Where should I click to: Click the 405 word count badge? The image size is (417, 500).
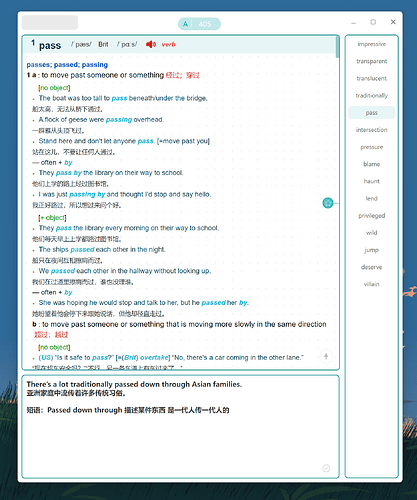[x=205, y=24]
